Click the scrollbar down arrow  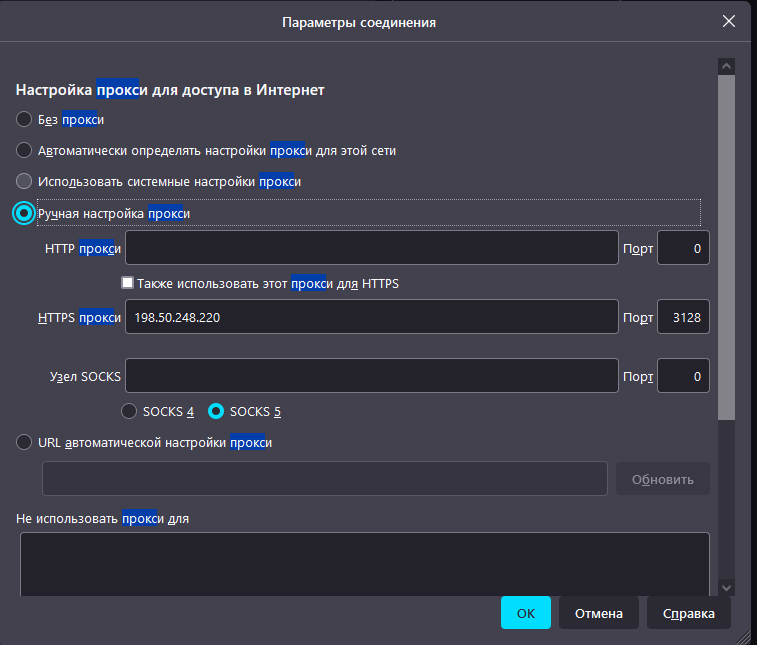(x=726, y=587)
